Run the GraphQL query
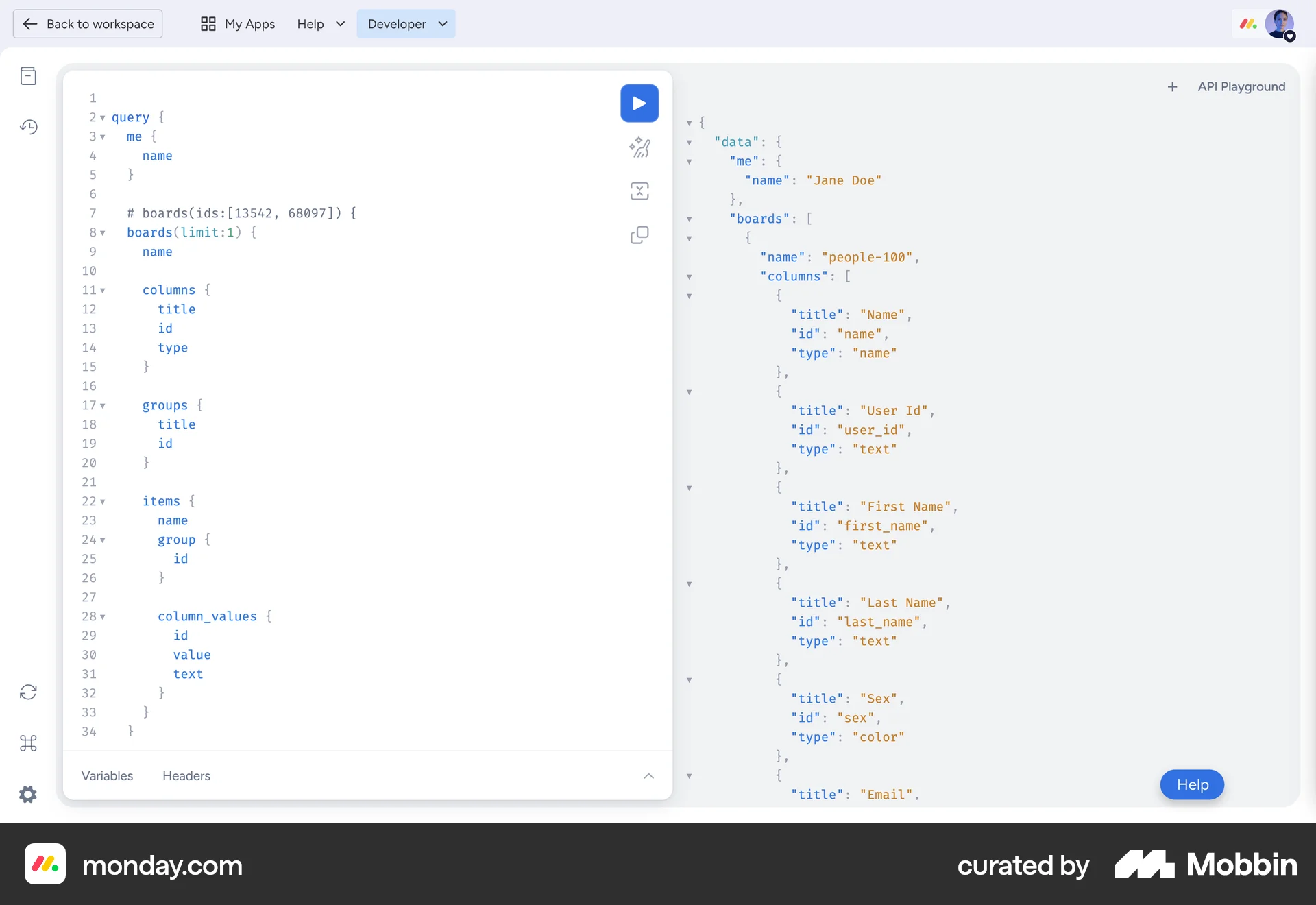The image size is (1316, 905). pyautogui.click(x=639, y=103)
